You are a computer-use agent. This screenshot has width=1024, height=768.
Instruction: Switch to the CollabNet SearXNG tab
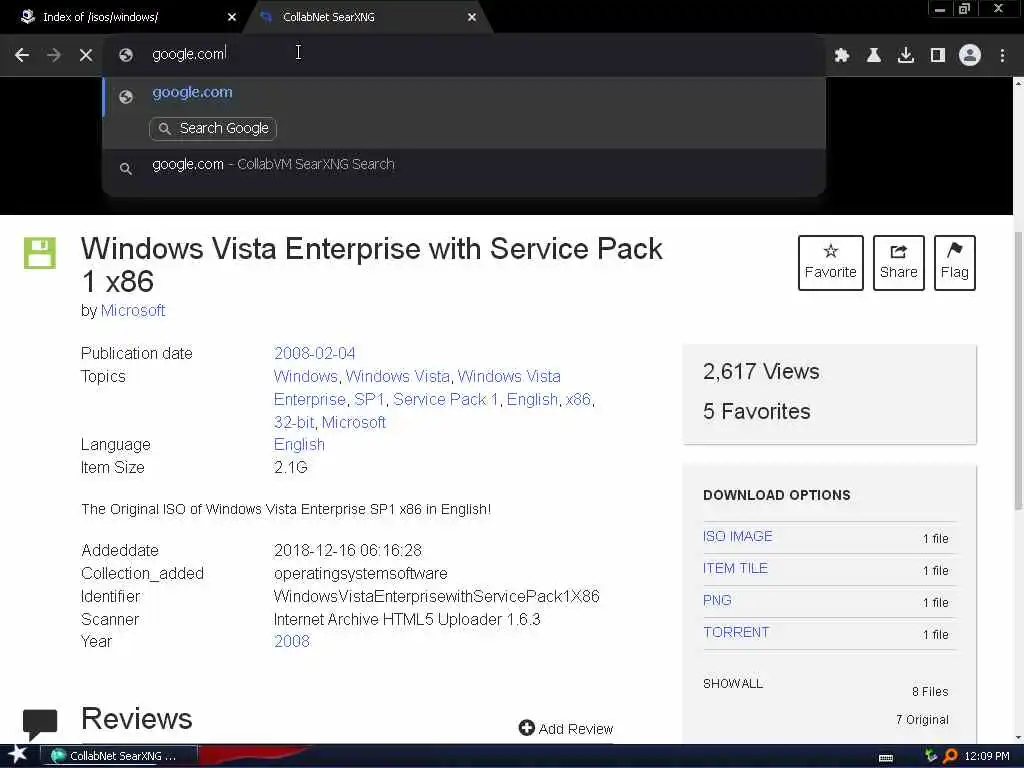click(367, 17)
